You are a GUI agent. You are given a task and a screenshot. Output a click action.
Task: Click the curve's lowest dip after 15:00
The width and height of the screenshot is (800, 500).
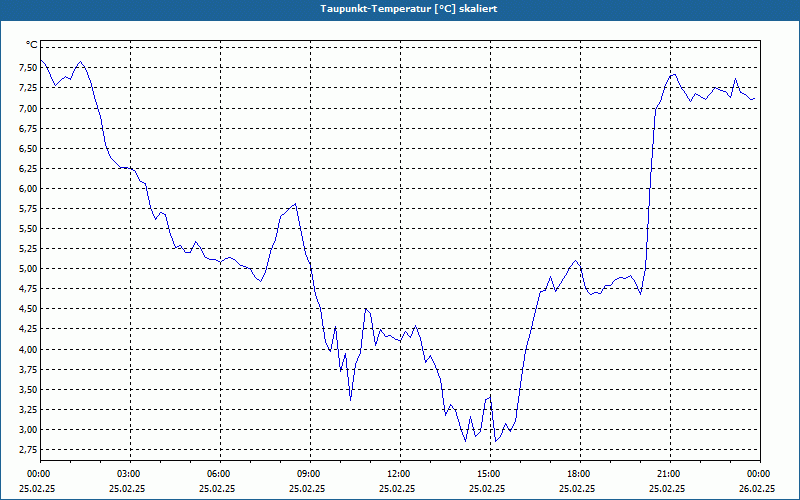point(495,441)
